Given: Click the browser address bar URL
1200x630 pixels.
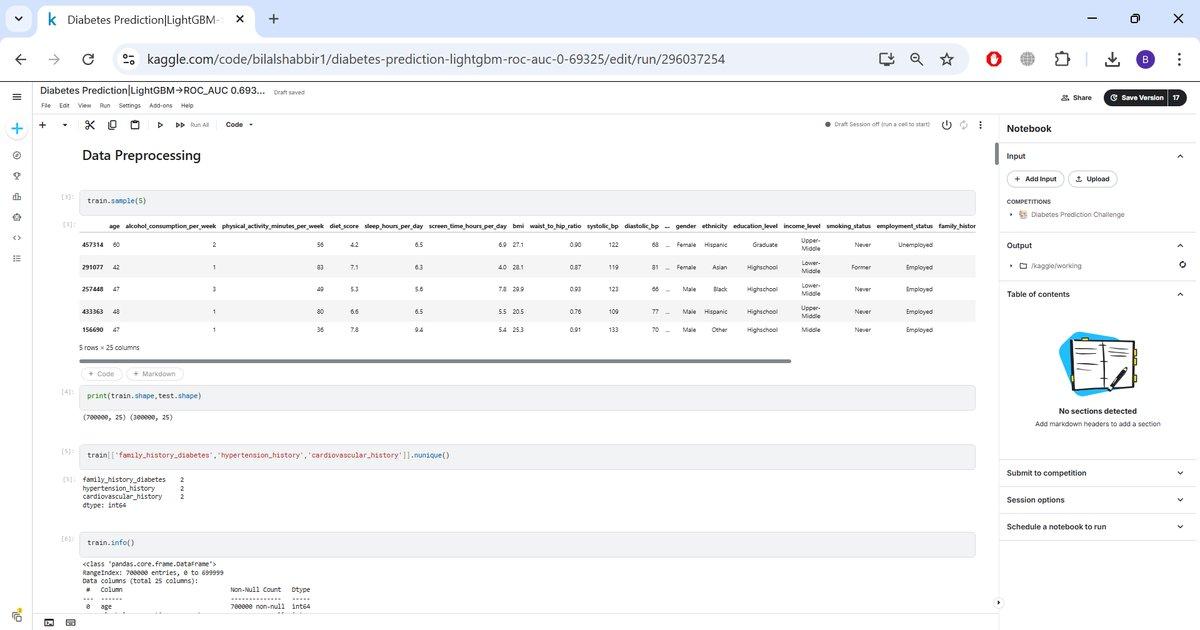Looking at the screenshot, I should tap(435, 60).
